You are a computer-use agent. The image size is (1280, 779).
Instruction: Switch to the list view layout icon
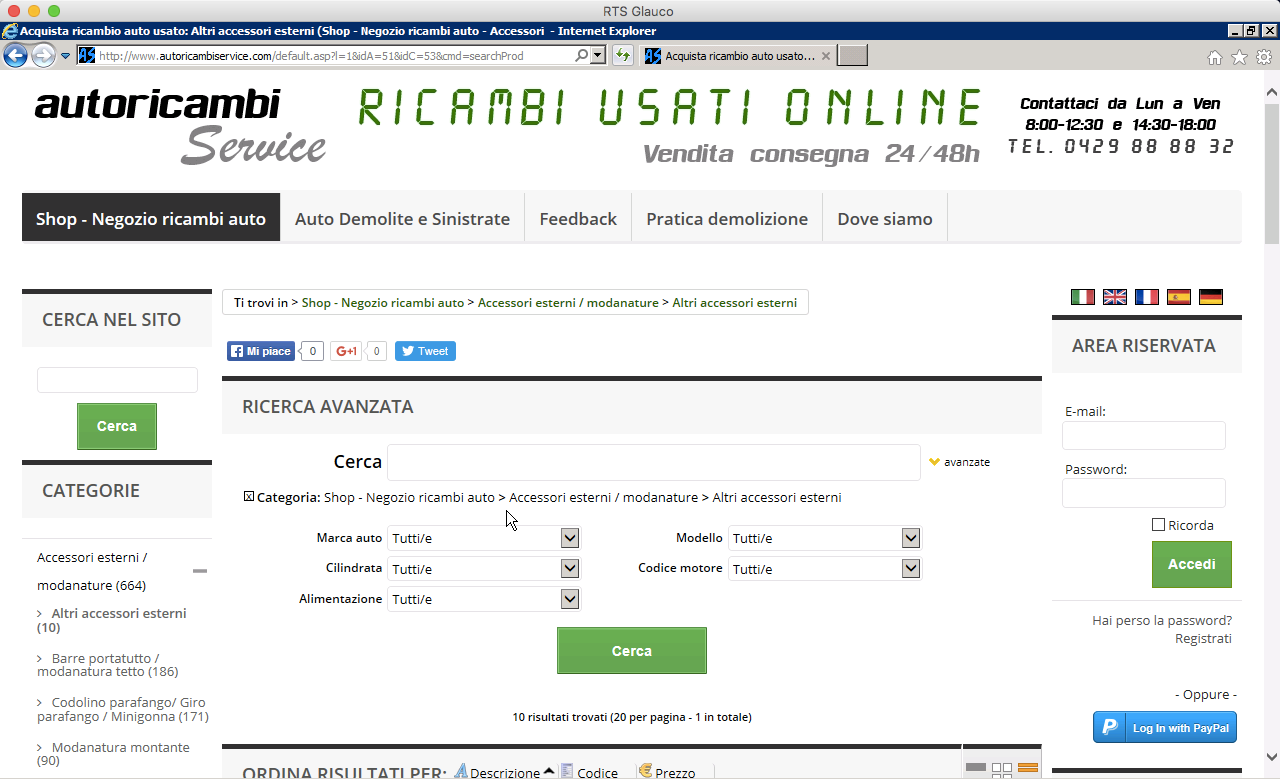point(976,769)
